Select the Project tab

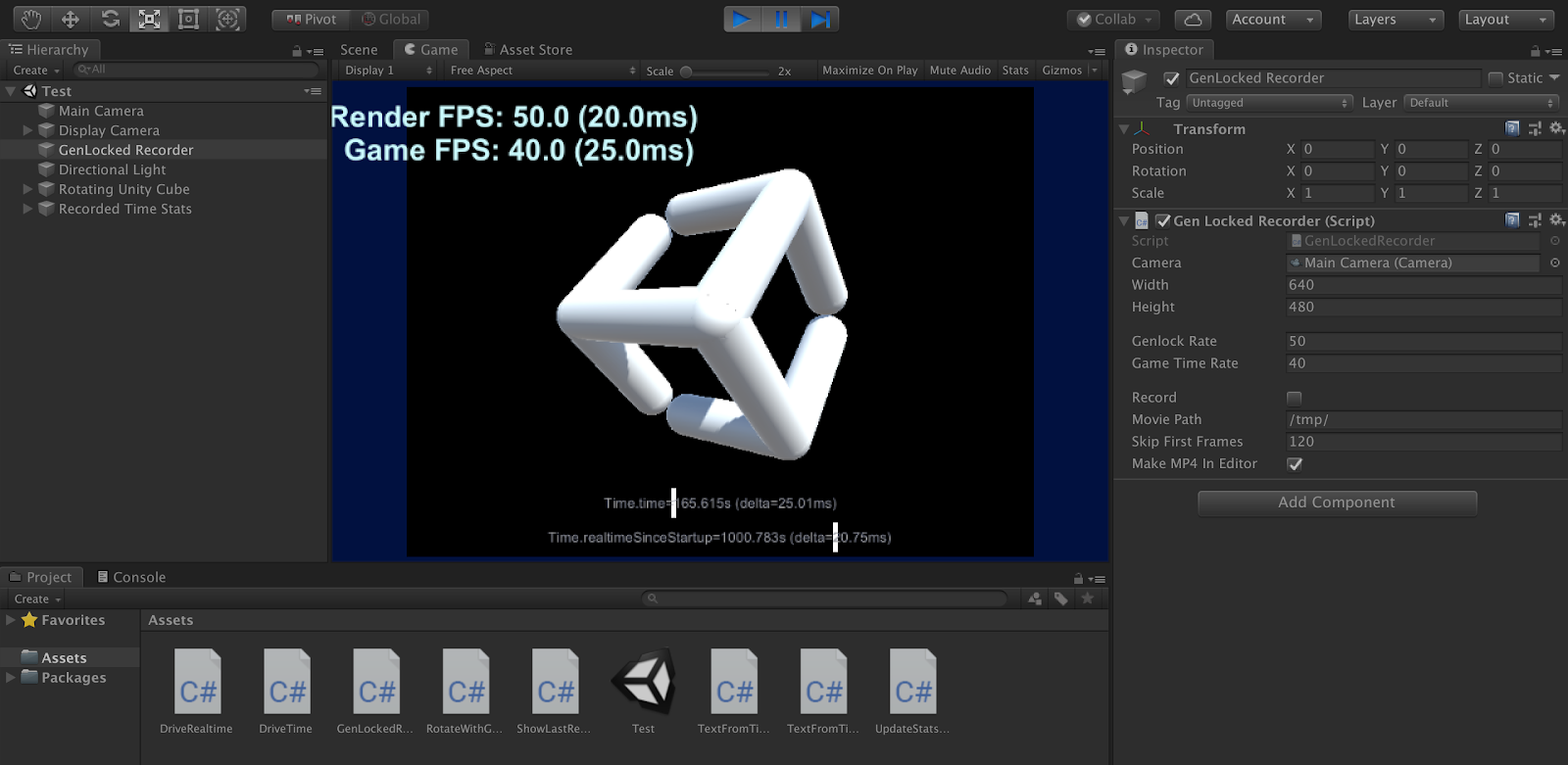(x=41, y=578)
